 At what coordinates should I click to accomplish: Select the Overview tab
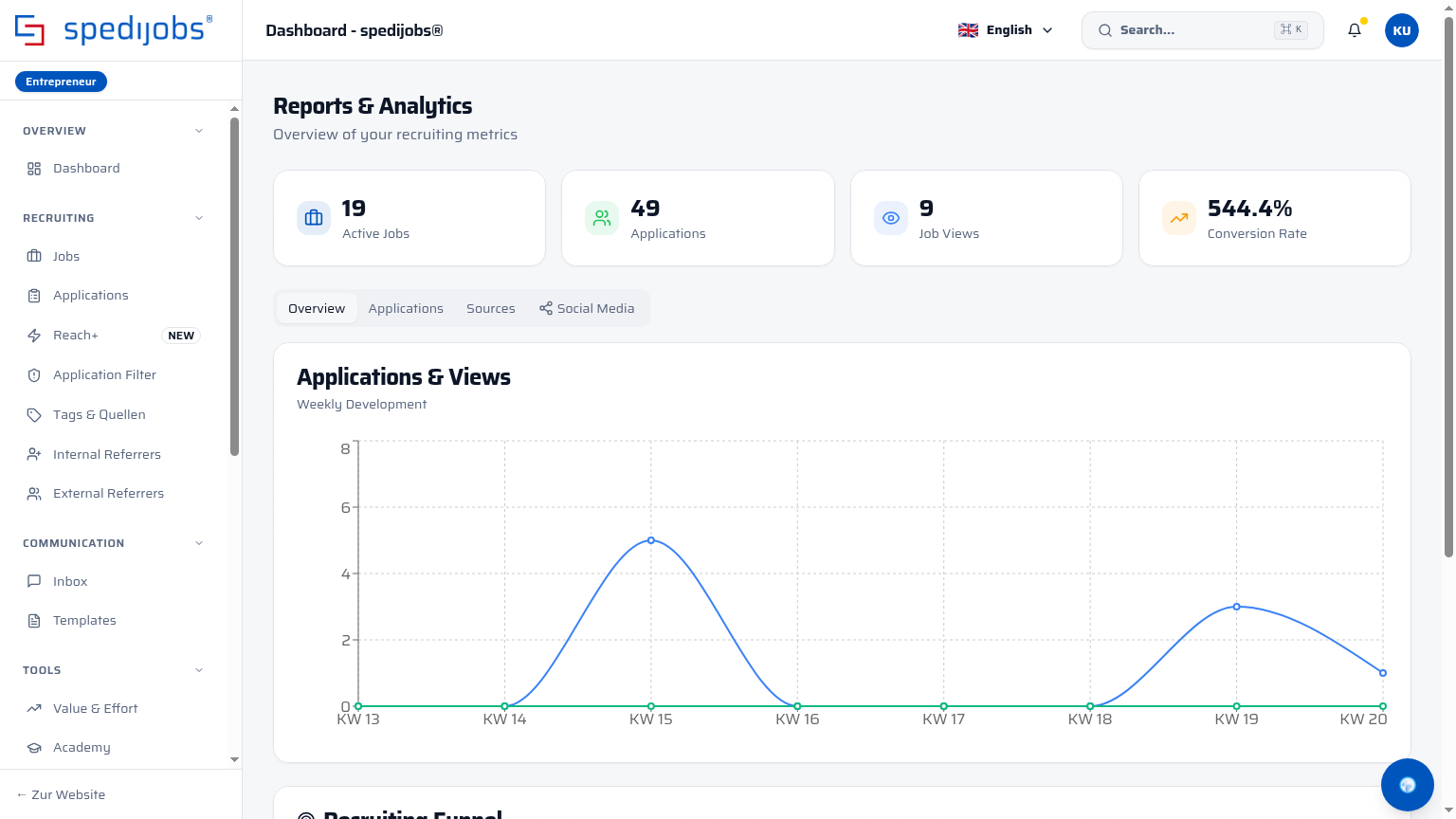(x=317, y=308)
